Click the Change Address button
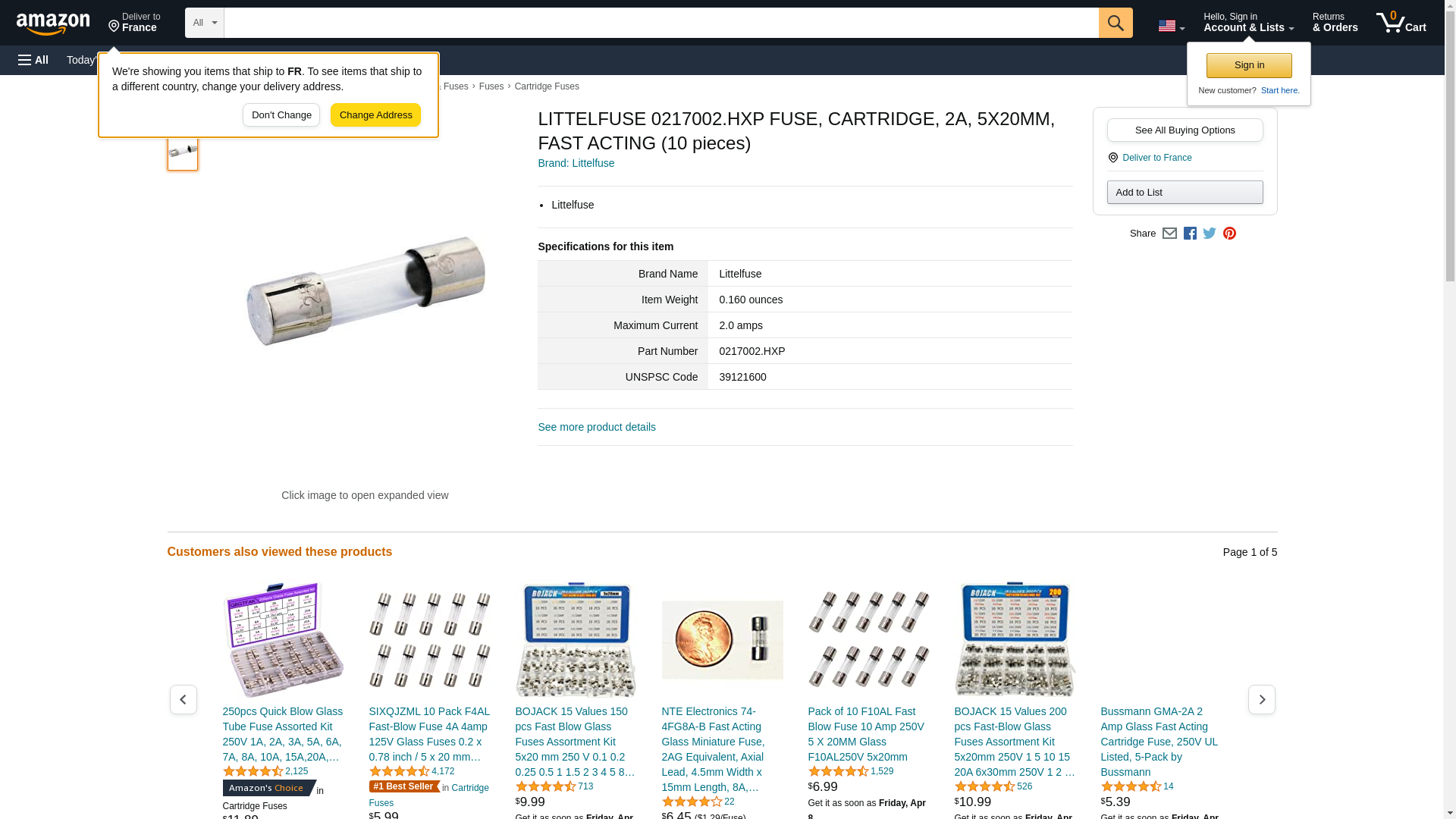The image size is (1456, 819). [375, 115]
